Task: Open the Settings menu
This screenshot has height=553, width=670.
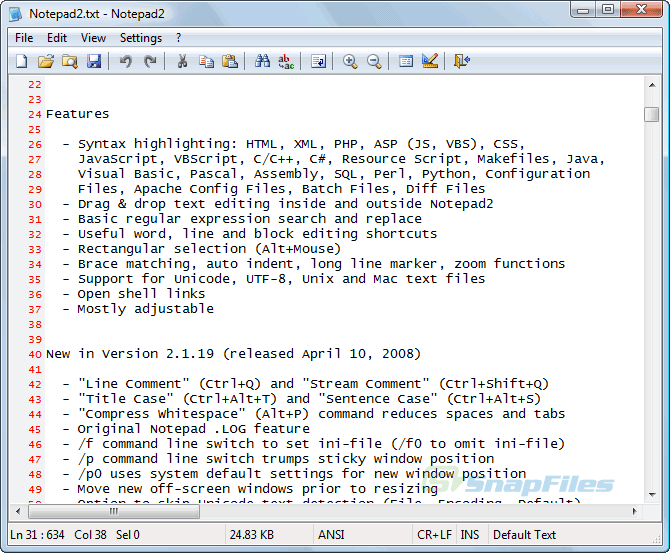Action: point(141,38)
